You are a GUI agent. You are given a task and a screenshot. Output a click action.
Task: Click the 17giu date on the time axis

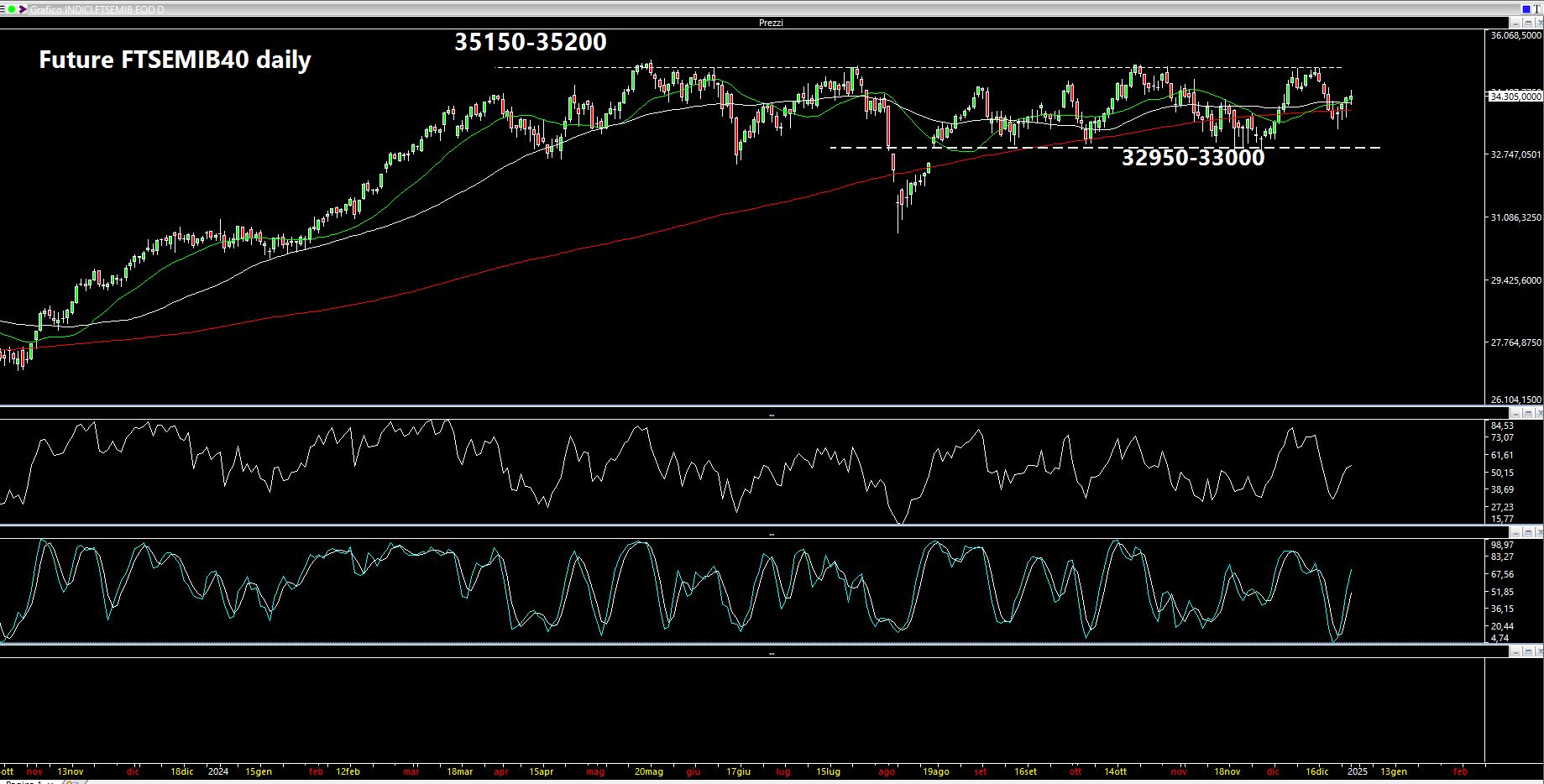tap(738, 771)
